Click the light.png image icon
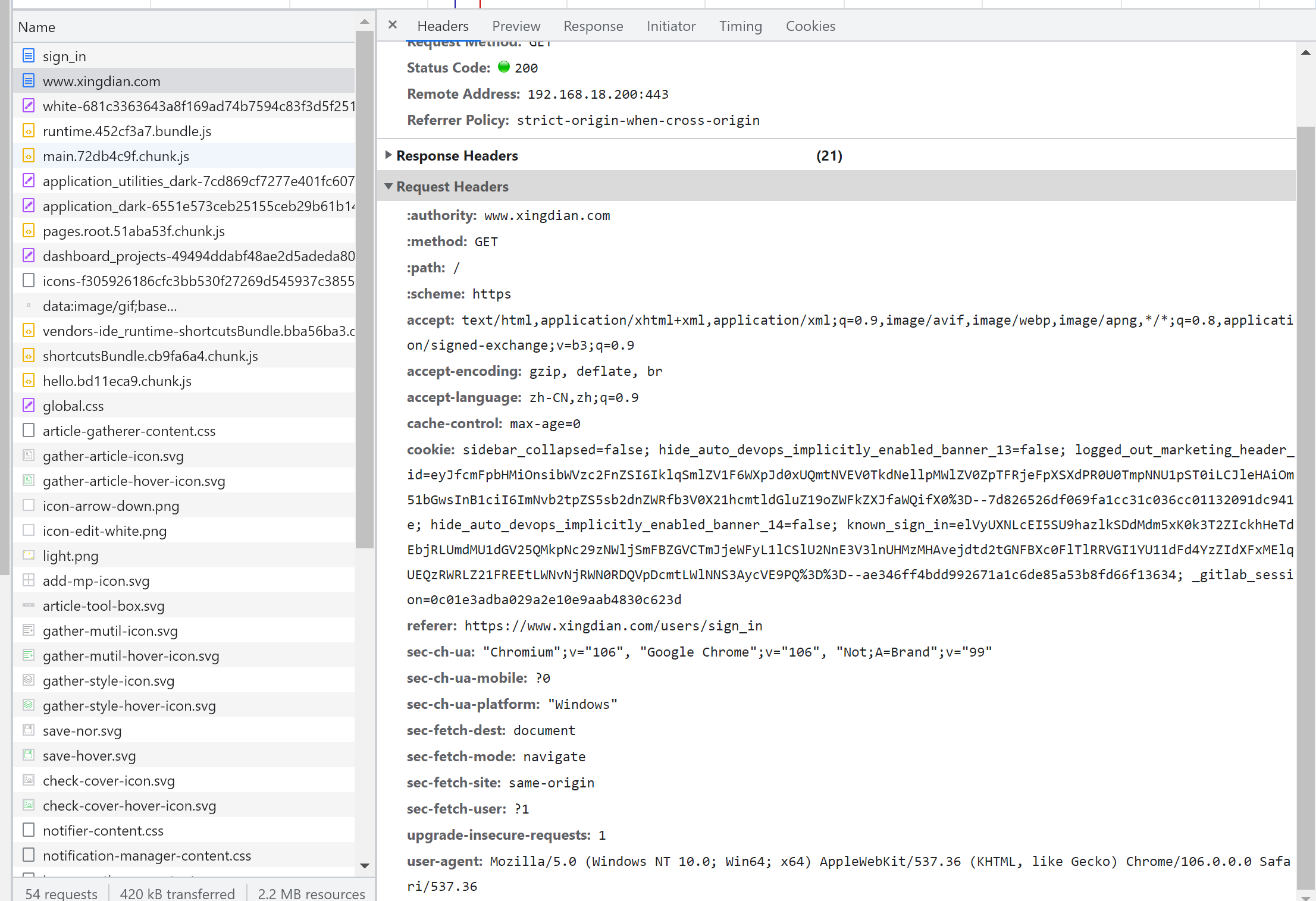This screenshot has width=1316, height=901. tap(28, 555)
